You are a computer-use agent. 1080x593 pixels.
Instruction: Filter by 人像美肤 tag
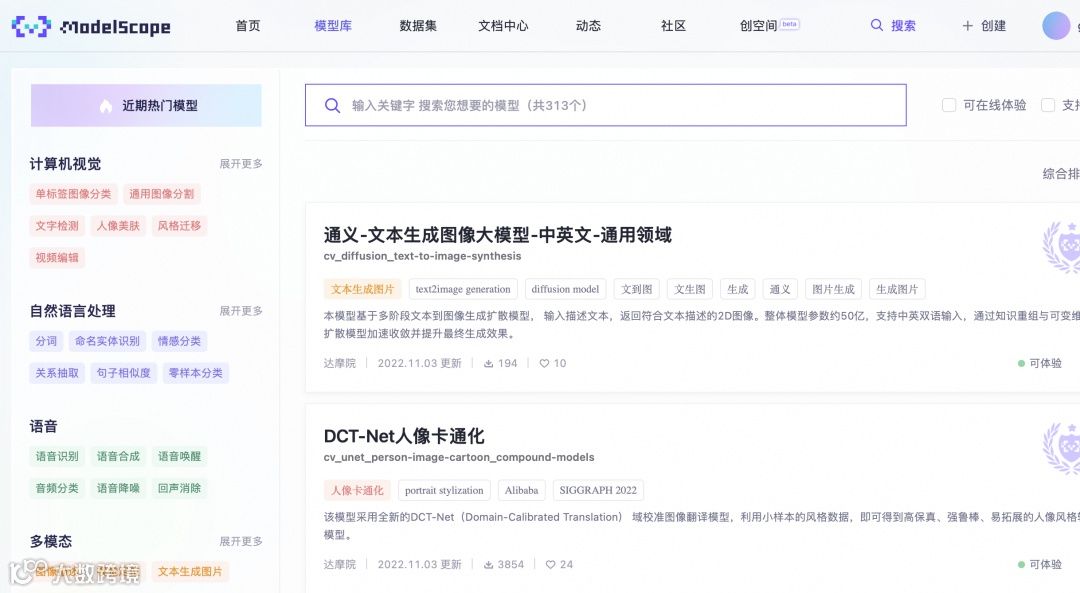tap(118, 226)
